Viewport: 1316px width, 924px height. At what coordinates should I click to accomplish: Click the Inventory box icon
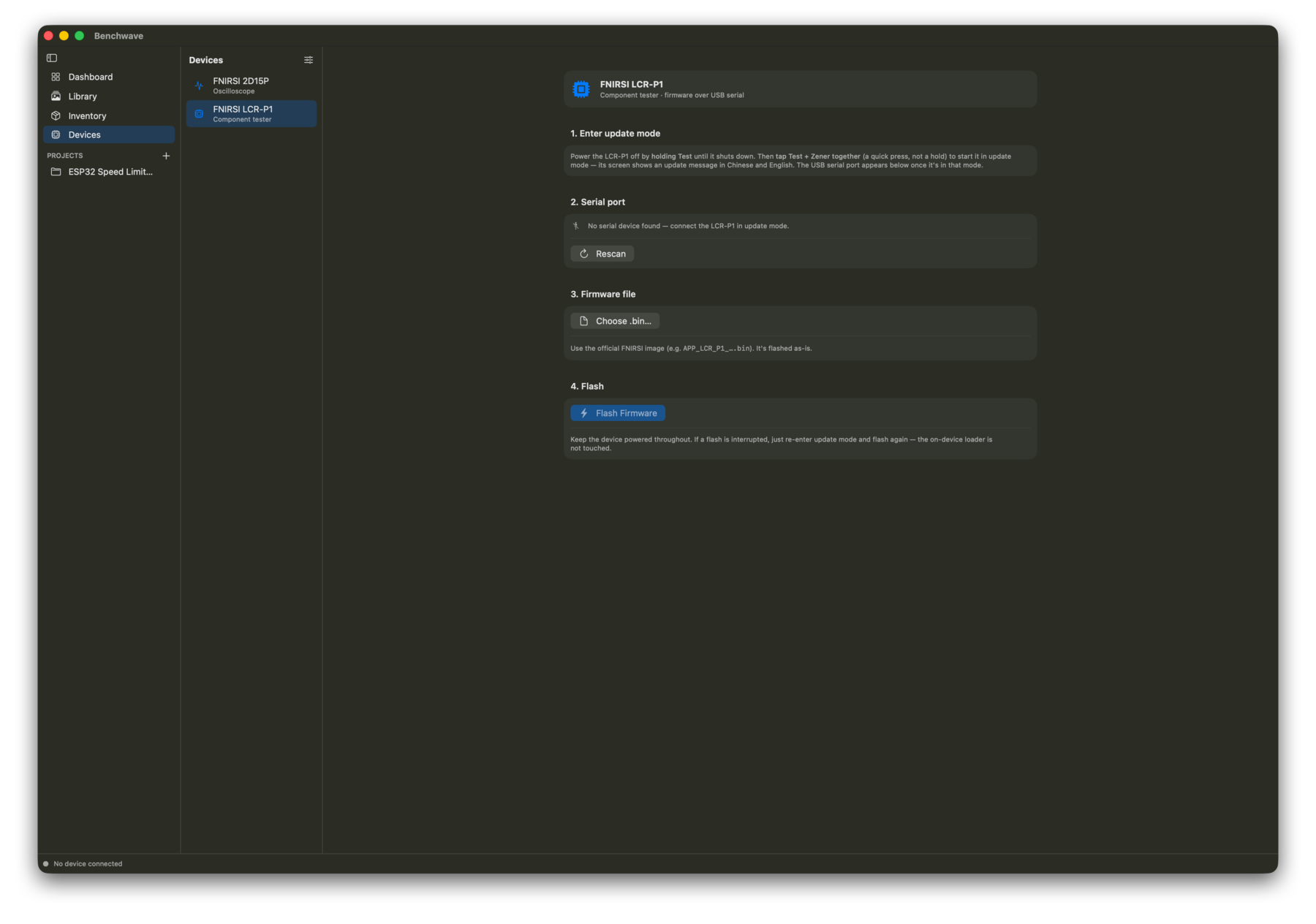coord(56,115)
